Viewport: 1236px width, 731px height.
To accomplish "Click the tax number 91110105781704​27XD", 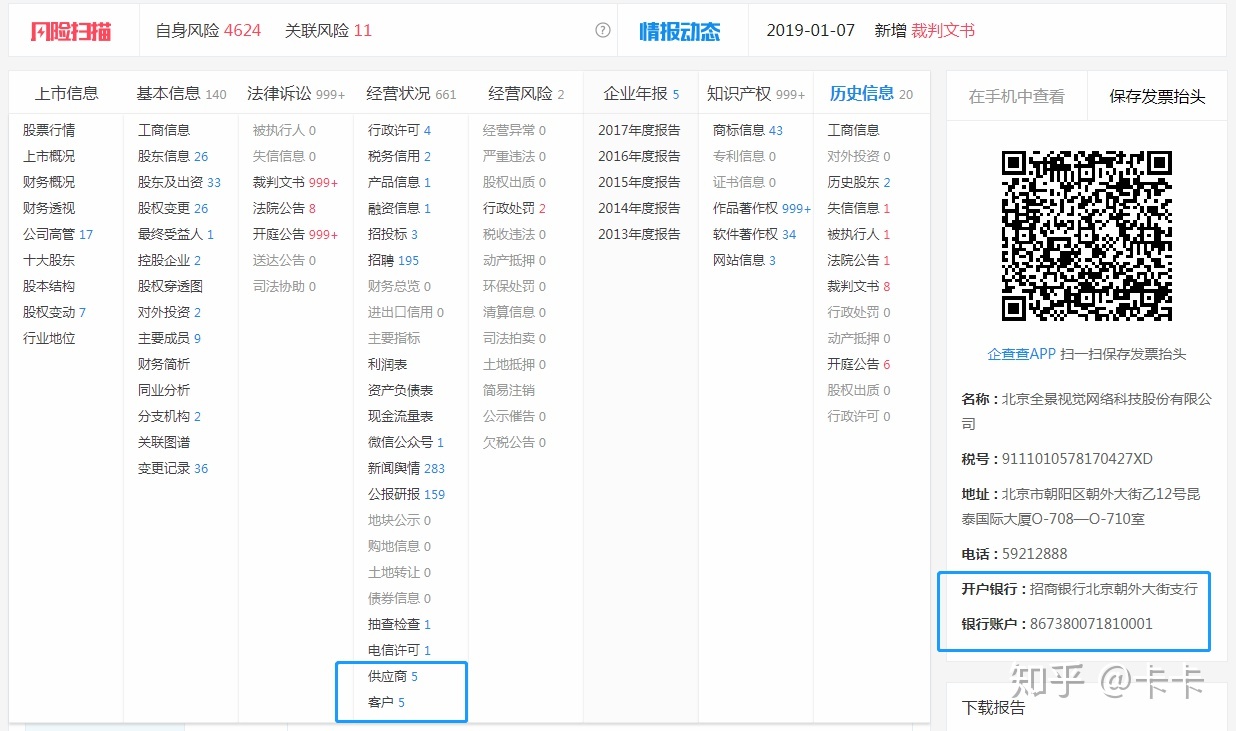I will (x=1078, y=459).
